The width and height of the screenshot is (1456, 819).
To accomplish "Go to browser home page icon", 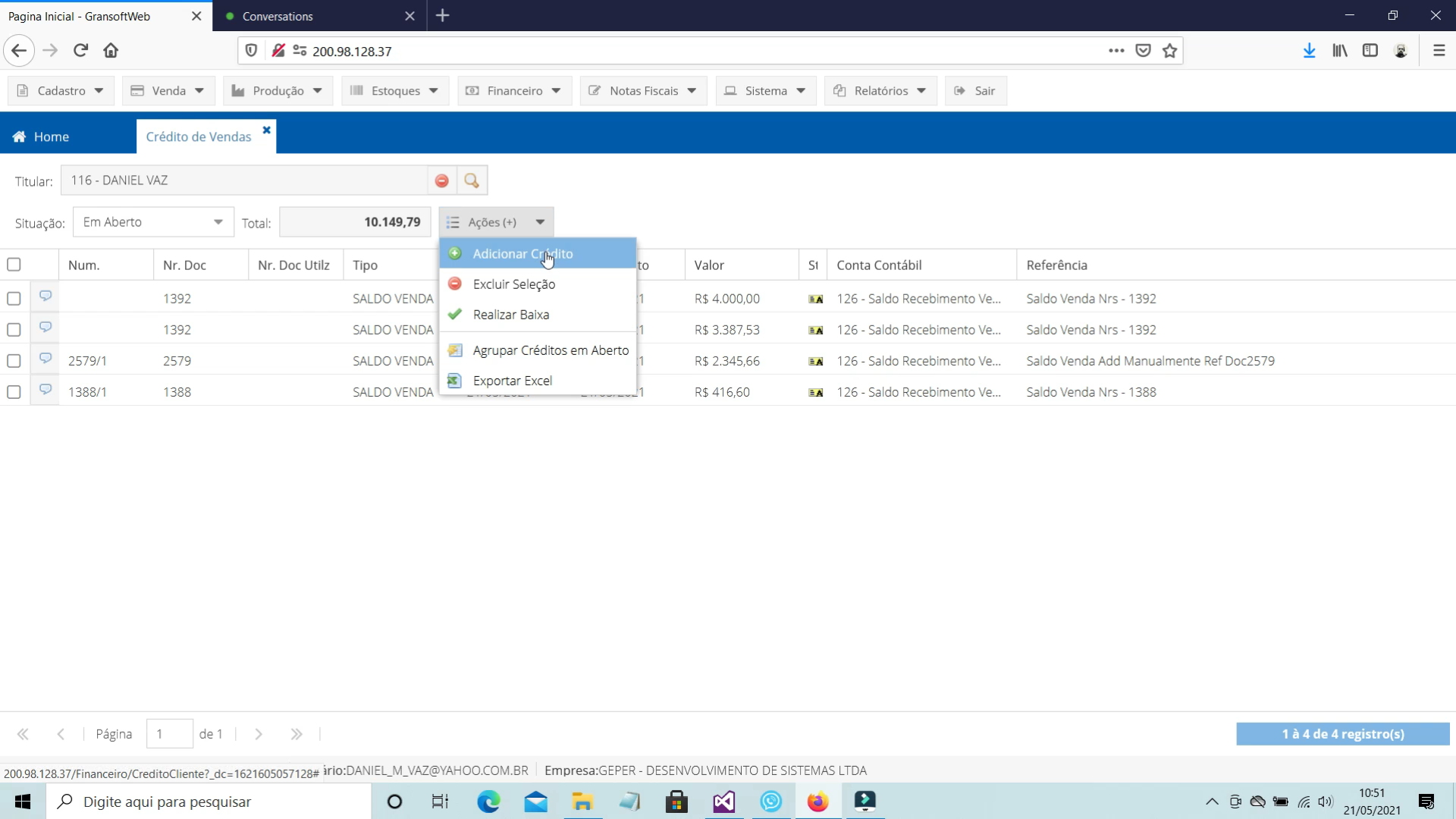I will (111, 51).
